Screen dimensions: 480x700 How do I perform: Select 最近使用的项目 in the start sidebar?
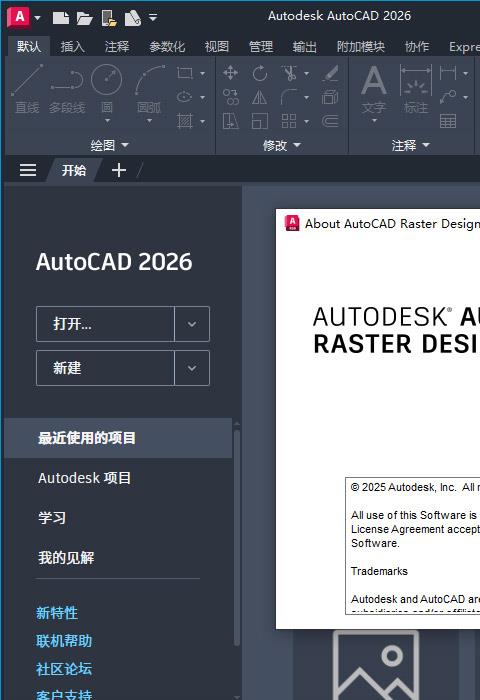[x=118, y=438]
